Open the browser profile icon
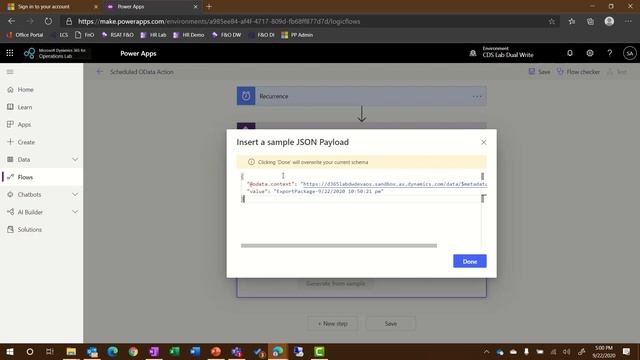Screen dimensions: 640x360 (609, 21)
